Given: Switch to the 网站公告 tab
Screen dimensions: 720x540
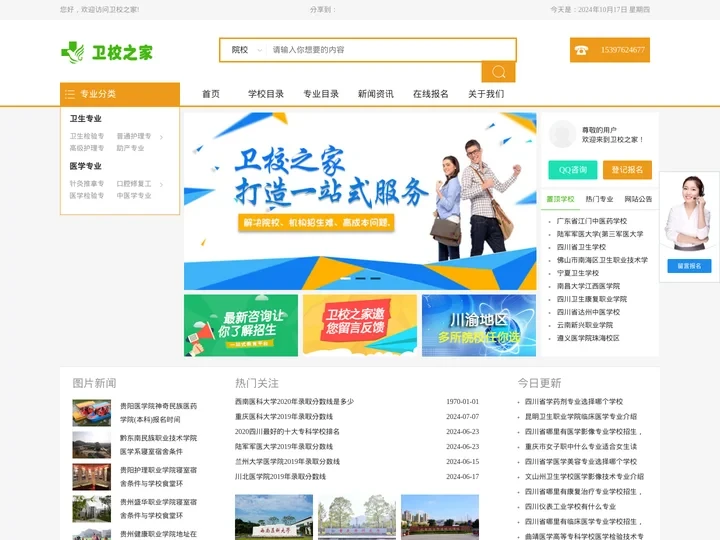Looking at the screenshot, I should coord(638,199).
